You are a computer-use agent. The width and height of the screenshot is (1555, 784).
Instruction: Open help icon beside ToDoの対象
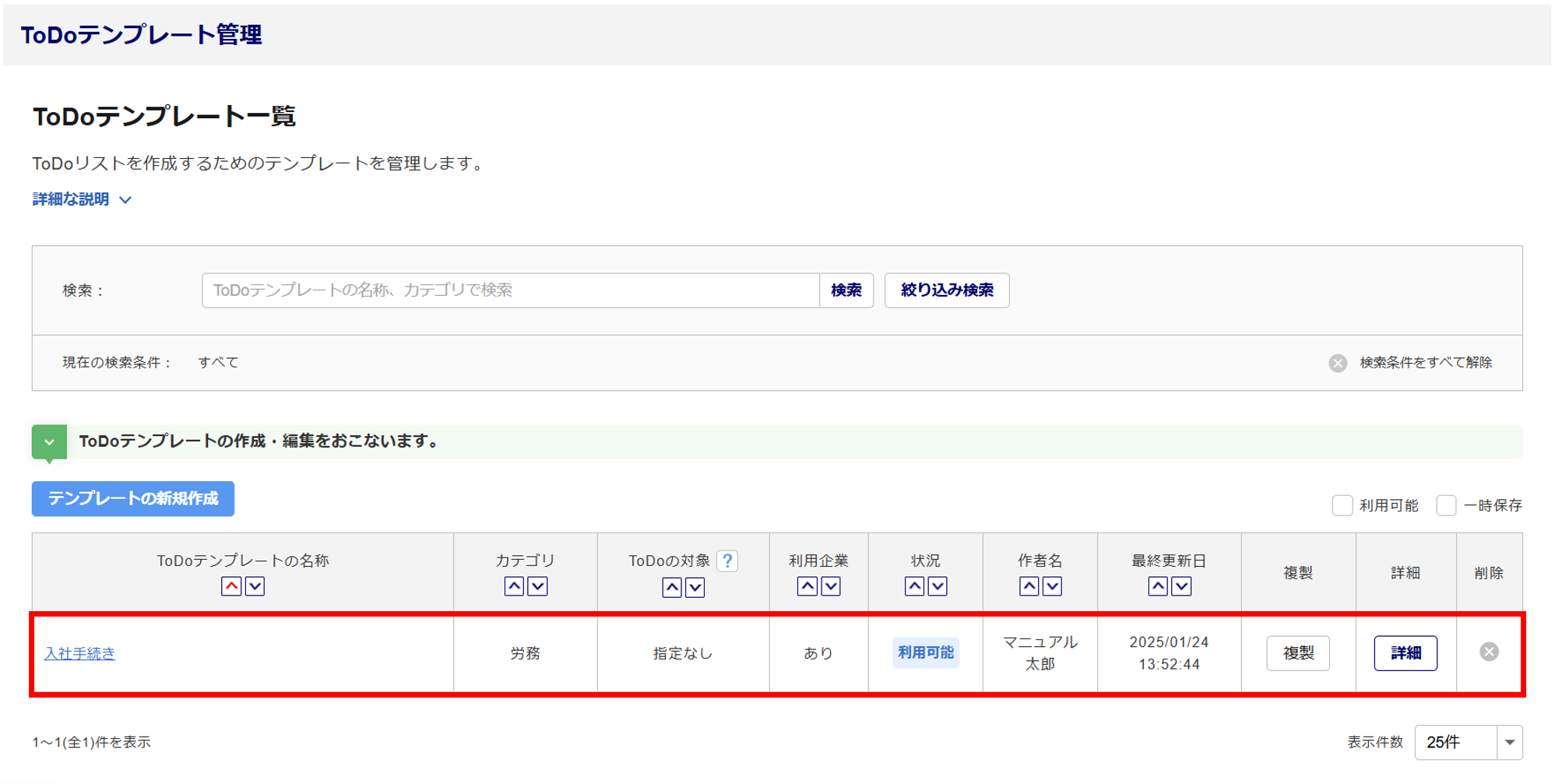(x=727, y=561)
